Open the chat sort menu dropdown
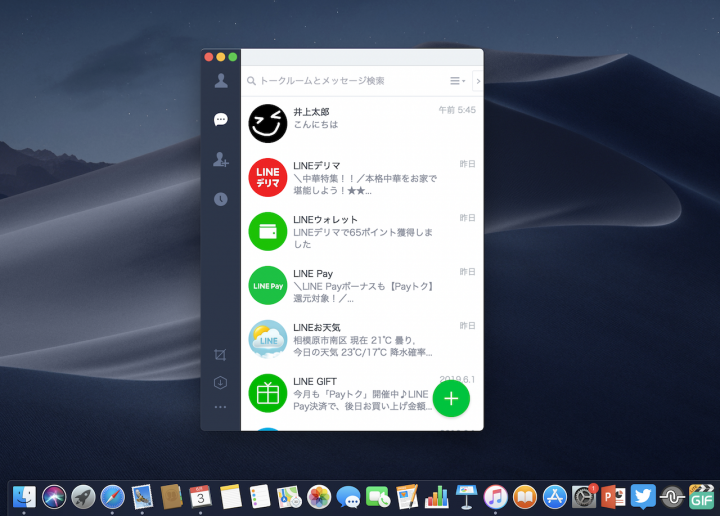This screenshot has height=516, width=720. (457, 81)
